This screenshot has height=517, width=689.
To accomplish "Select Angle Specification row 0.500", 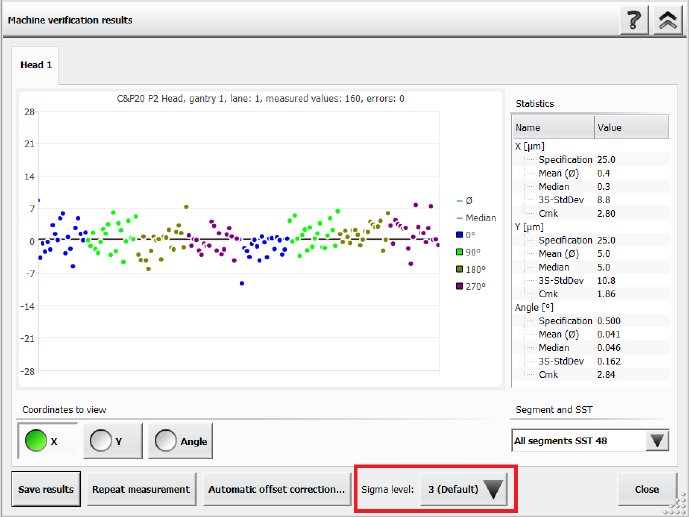I will tap(591, 321).
